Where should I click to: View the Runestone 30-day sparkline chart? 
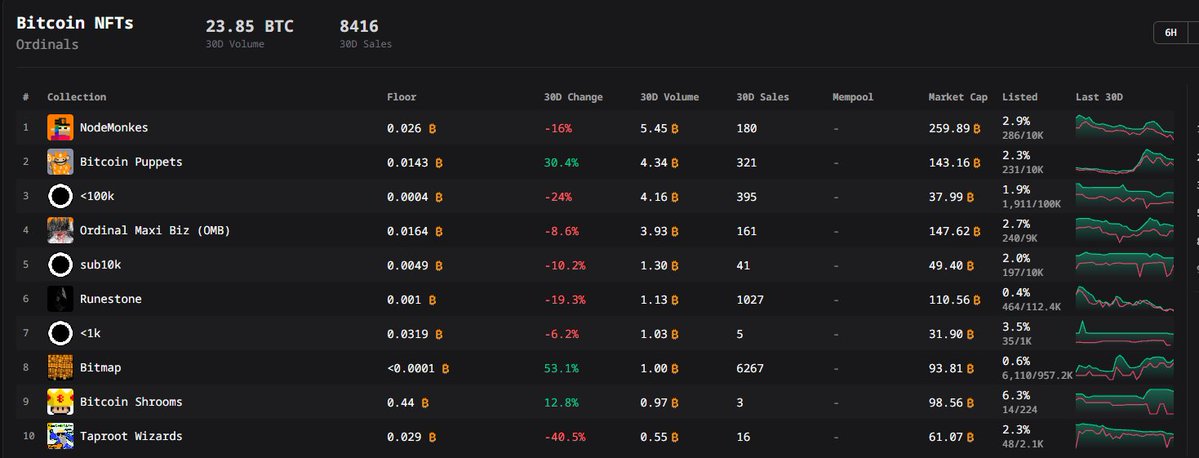[1124, 299]
